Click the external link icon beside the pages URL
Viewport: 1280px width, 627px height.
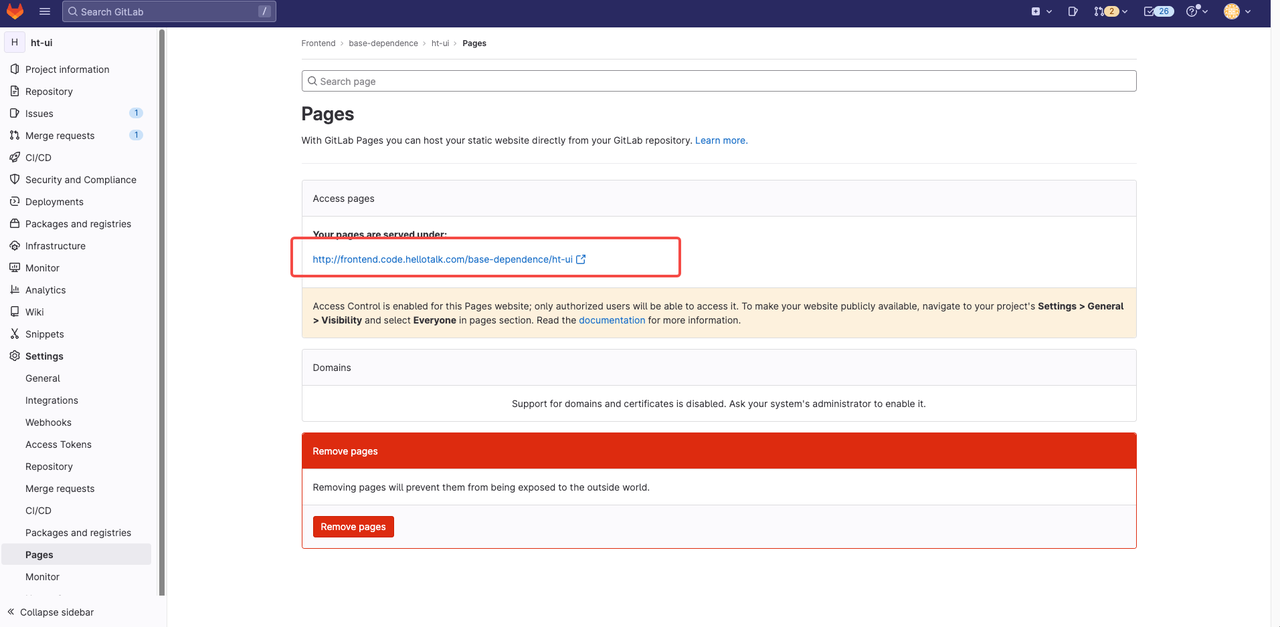pos(581,259)
